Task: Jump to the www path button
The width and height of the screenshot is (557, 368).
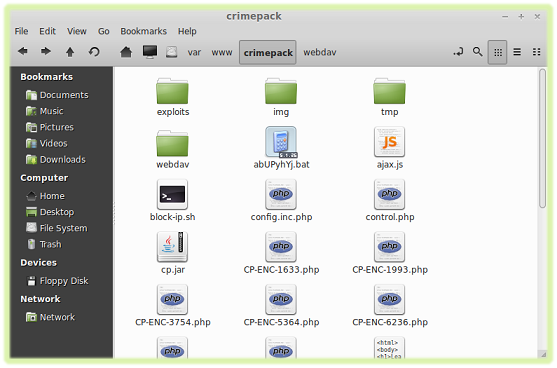Action: point(222,53)
